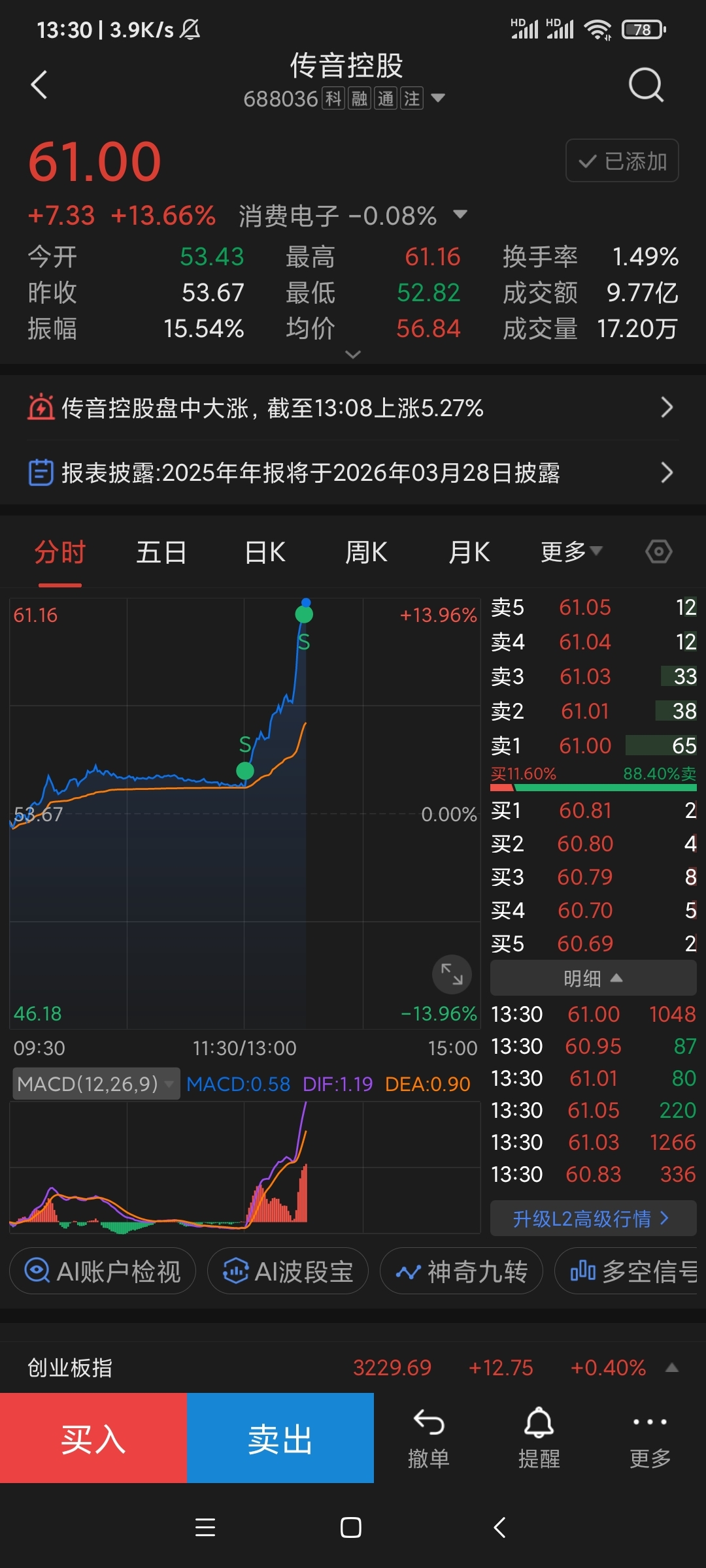Tap the 融 tag badge next to the stock code
Viewport: 706px width, 1568px height.
coord(360,99)
